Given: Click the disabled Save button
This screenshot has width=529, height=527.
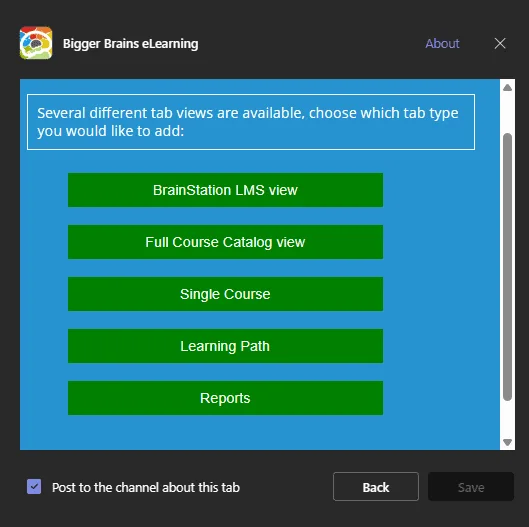Looking at the screenshot, I should pos(471,487).
